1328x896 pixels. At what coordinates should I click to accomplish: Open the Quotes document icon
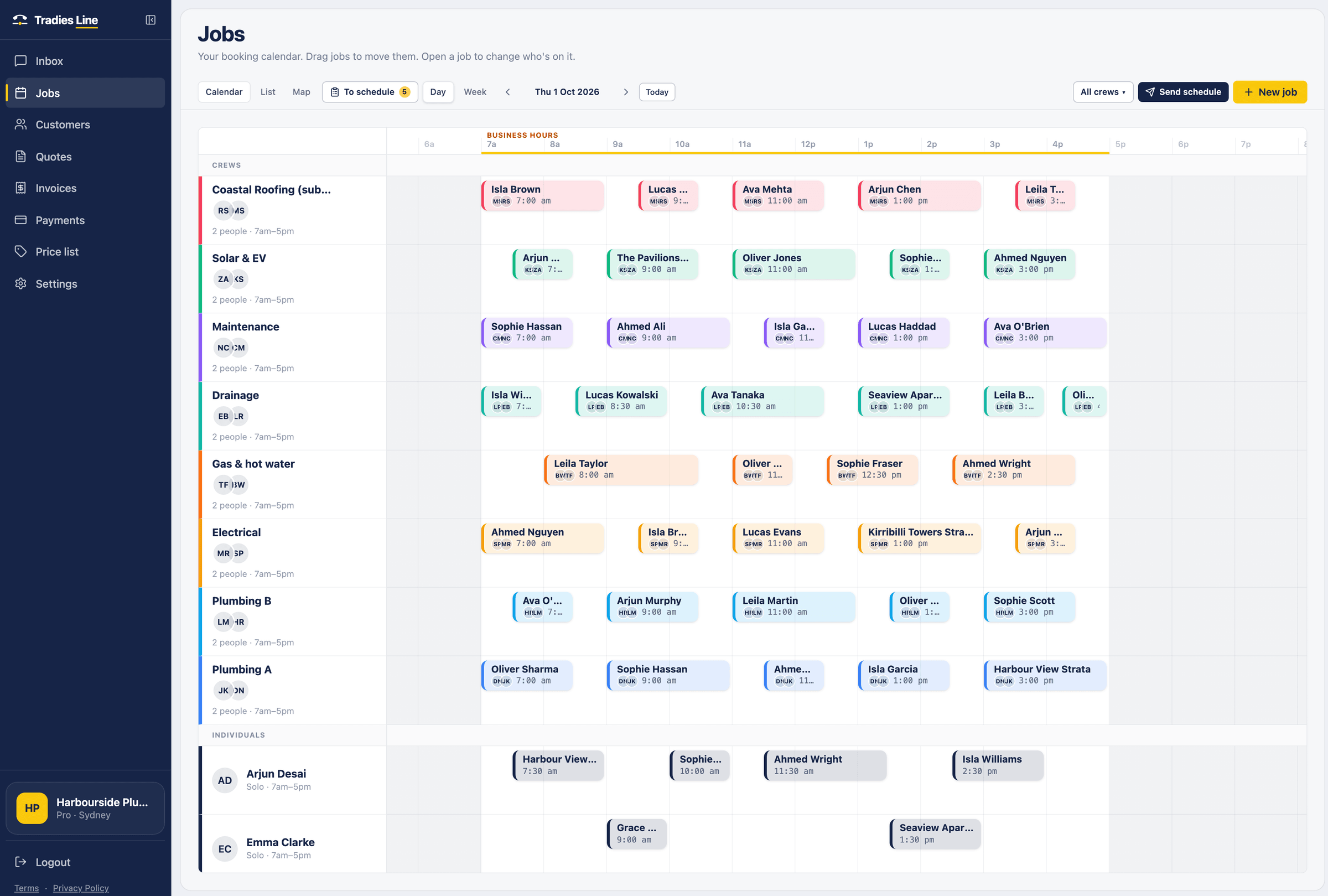21,156
